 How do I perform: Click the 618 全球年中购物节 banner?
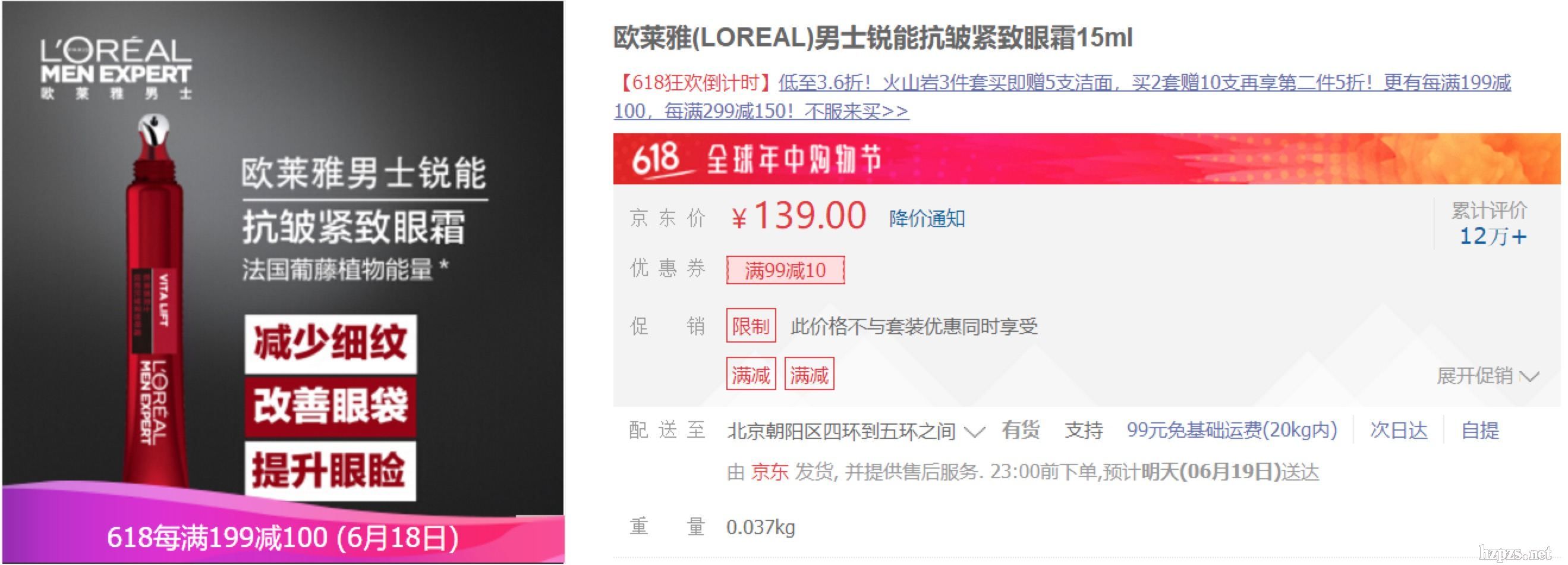click(1087, 158)
